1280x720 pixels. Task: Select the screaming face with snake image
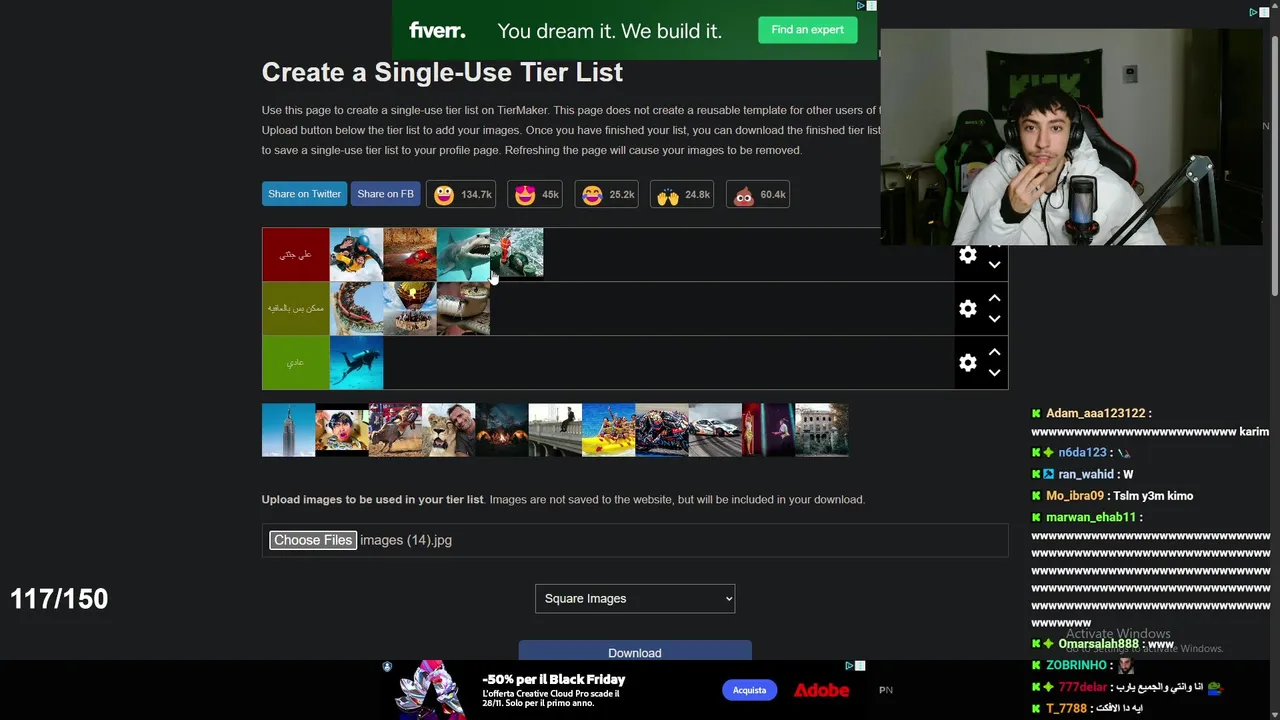click(342, 430)
